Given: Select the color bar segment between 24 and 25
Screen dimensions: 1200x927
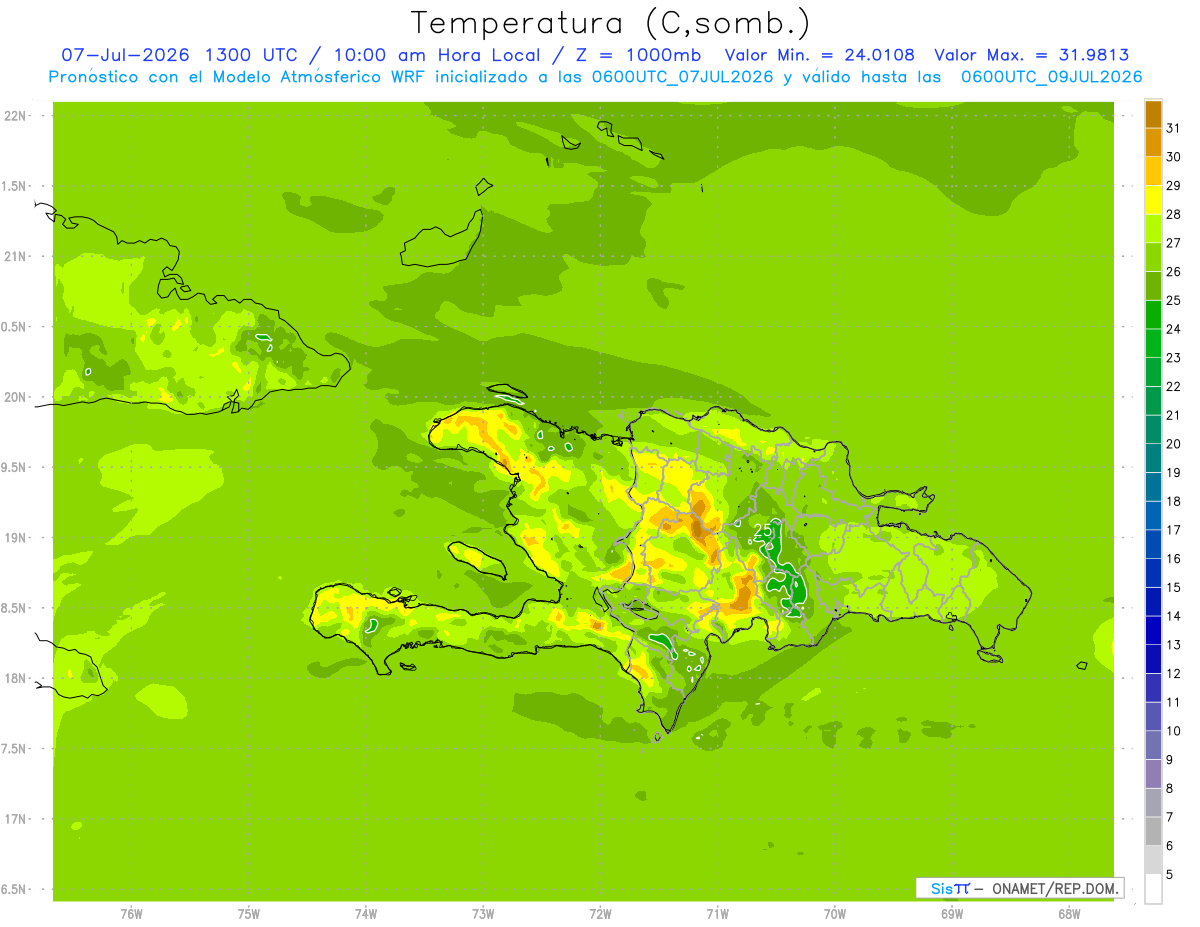Looking at the screenshot, I should tap(1153, 315).
